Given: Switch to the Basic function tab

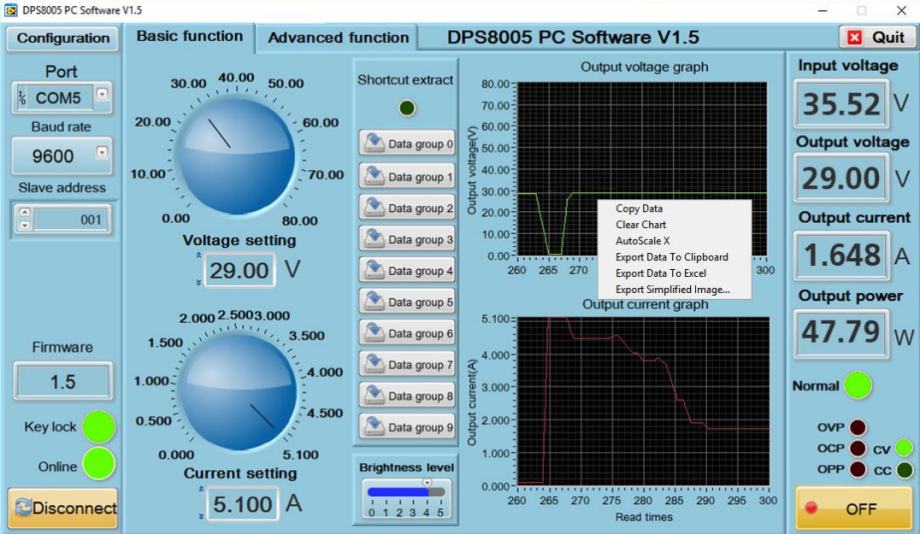Looking at the screenshot, I should [x=190, y=36].
